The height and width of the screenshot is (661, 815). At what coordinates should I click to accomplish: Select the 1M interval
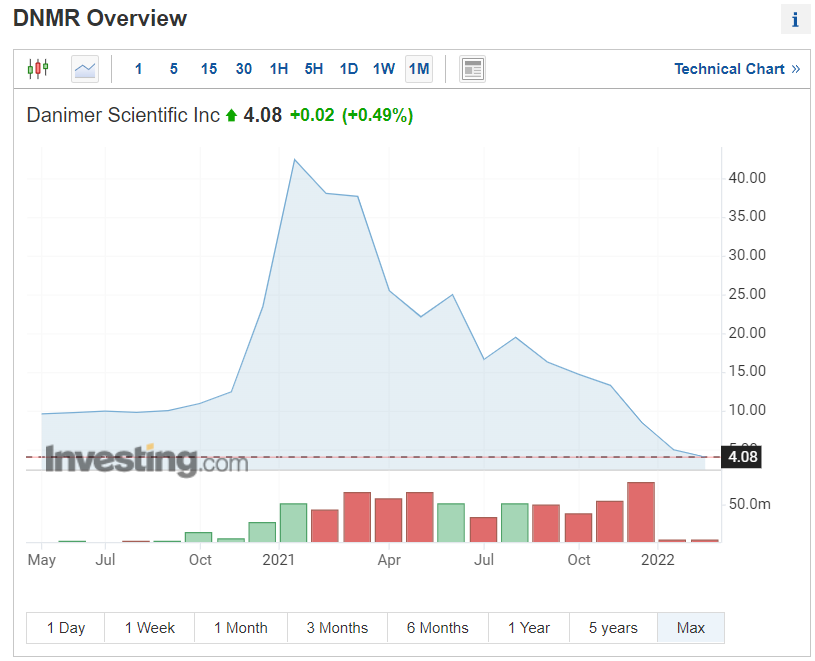(x=419, y=69)
